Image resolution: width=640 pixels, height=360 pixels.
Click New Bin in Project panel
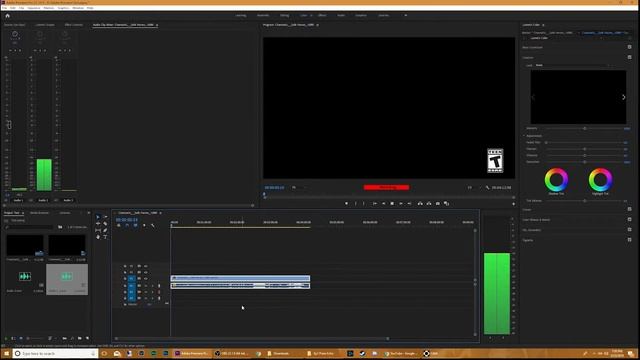80,338
